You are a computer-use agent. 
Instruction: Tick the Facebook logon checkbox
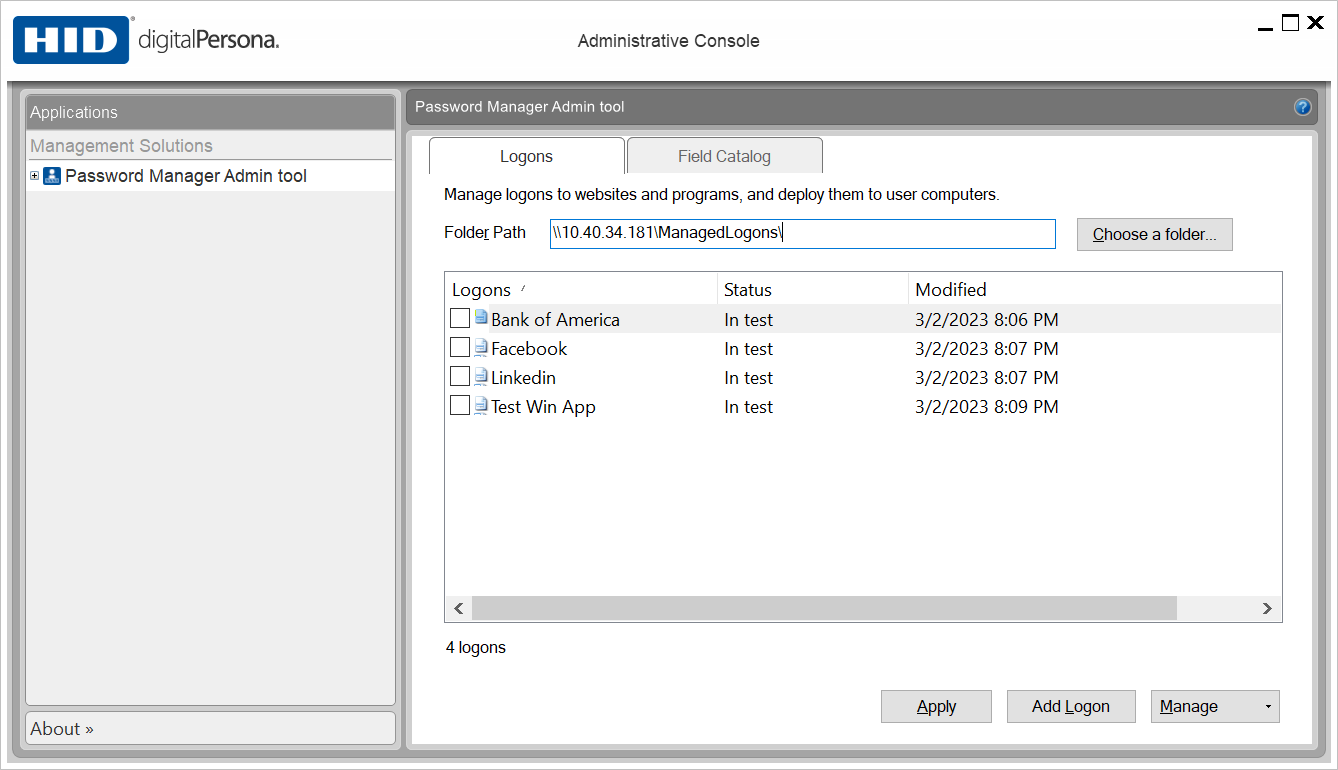tap(460, 348)
